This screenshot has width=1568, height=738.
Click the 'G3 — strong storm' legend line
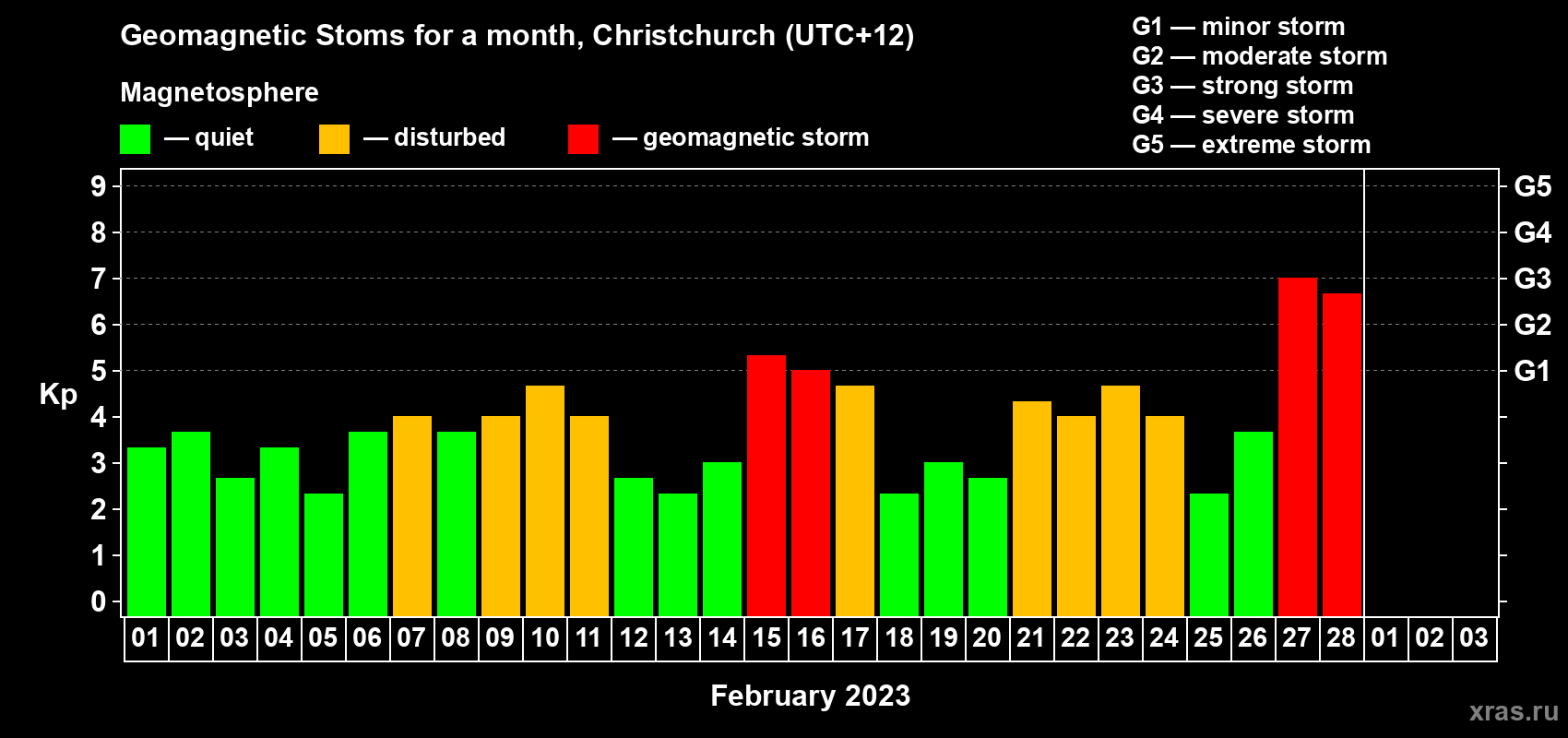click(x=1242, y=86)
